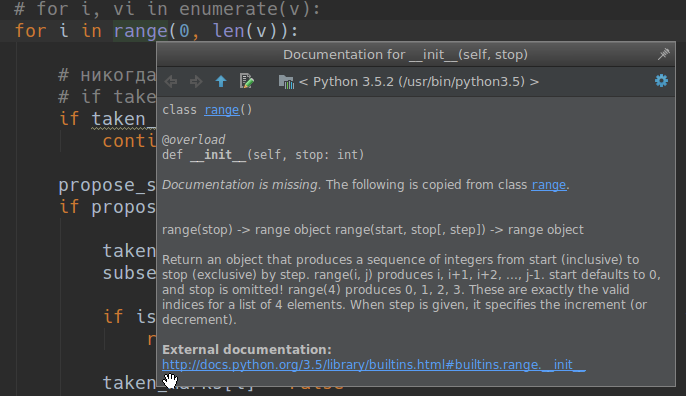
Task: Click the 'def __init__(self, stop: int)' signature
Action: 263,155
